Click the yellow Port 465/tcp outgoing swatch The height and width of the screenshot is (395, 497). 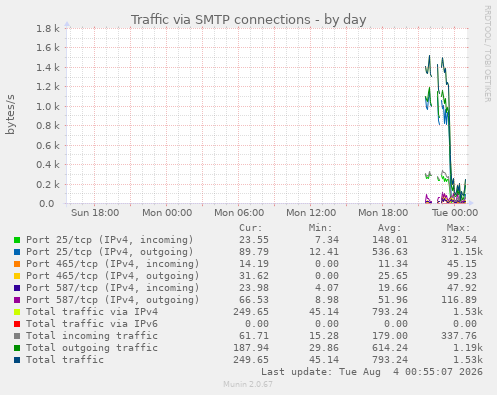coord(17,276)
